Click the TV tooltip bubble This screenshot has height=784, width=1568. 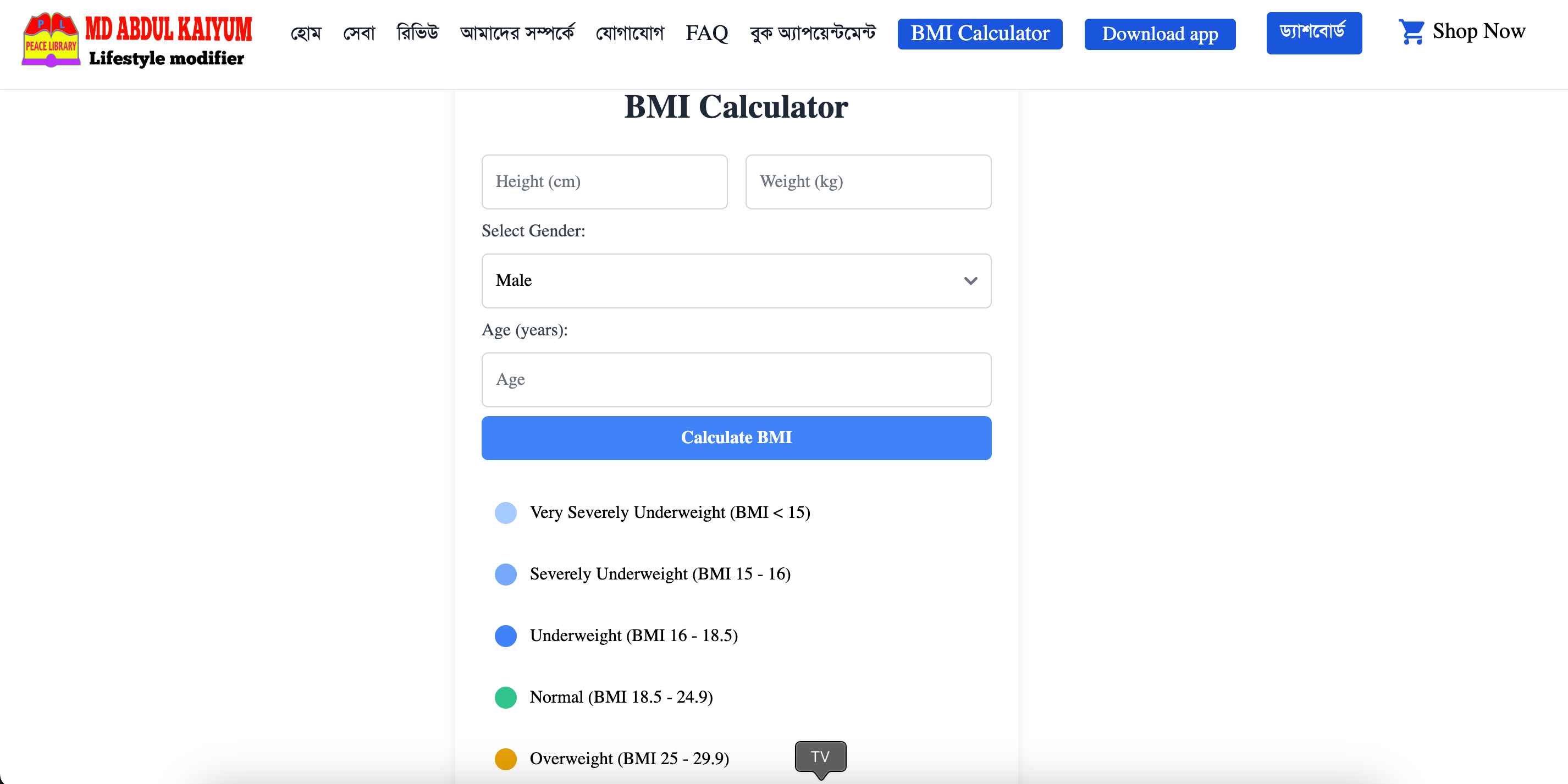[820, 757]
